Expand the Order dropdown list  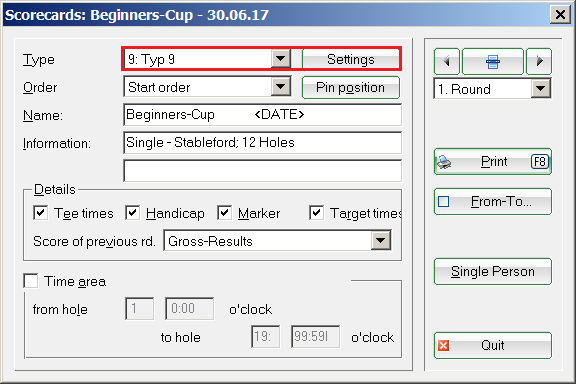(281, 87)
